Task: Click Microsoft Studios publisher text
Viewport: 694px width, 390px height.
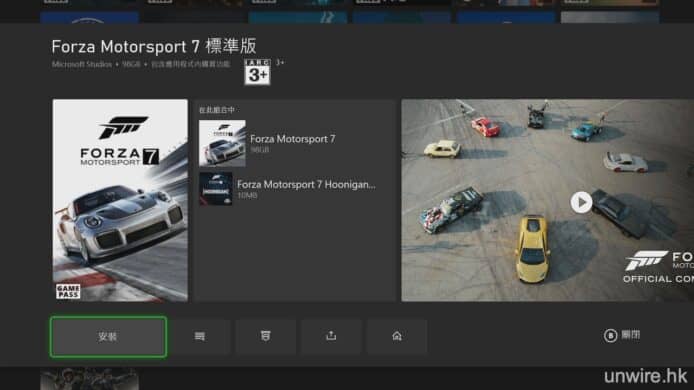Action: 82,64
